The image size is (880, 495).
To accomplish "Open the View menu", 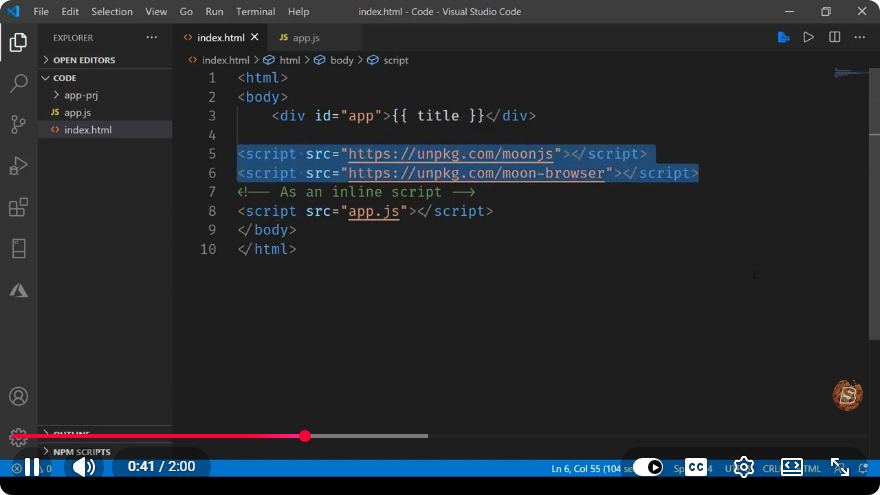I will [x=156, y=11].
